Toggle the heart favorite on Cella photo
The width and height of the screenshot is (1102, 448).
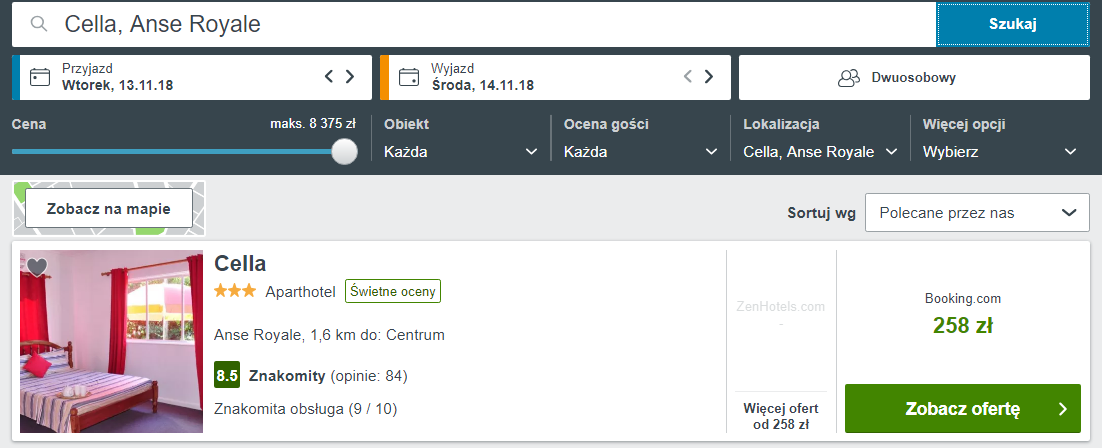[x=37, y=267]
